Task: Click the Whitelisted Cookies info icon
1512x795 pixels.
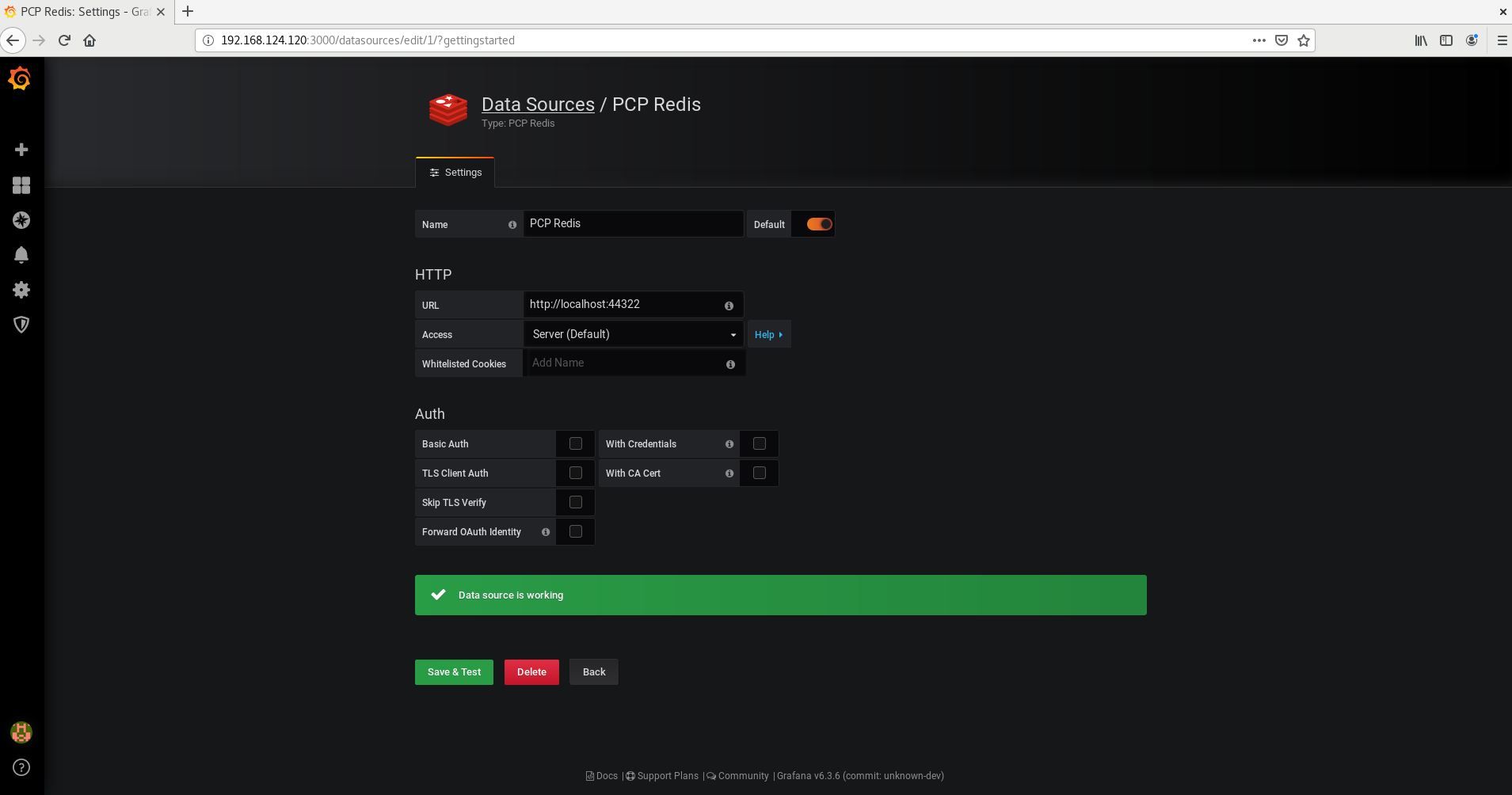Action: click(730, 364)
